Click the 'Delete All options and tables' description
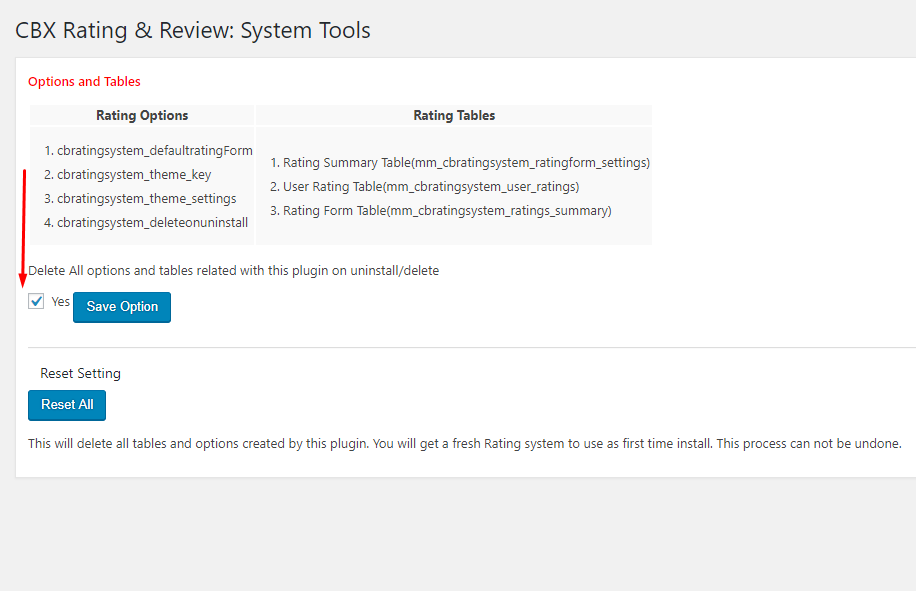This screenshot has width=916, height=591. [x=234, y=271]
